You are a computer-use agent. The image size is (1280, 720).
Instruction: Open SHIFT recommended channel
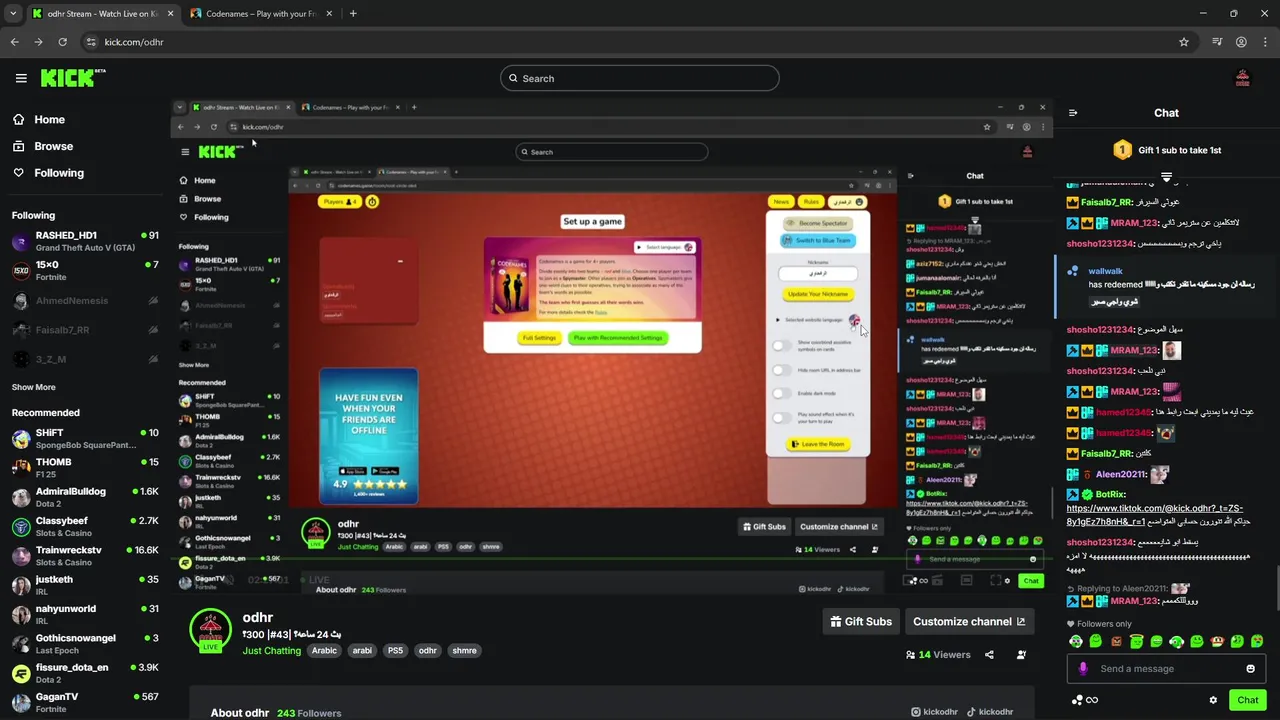pyautogui.click(x=85, y=439)
